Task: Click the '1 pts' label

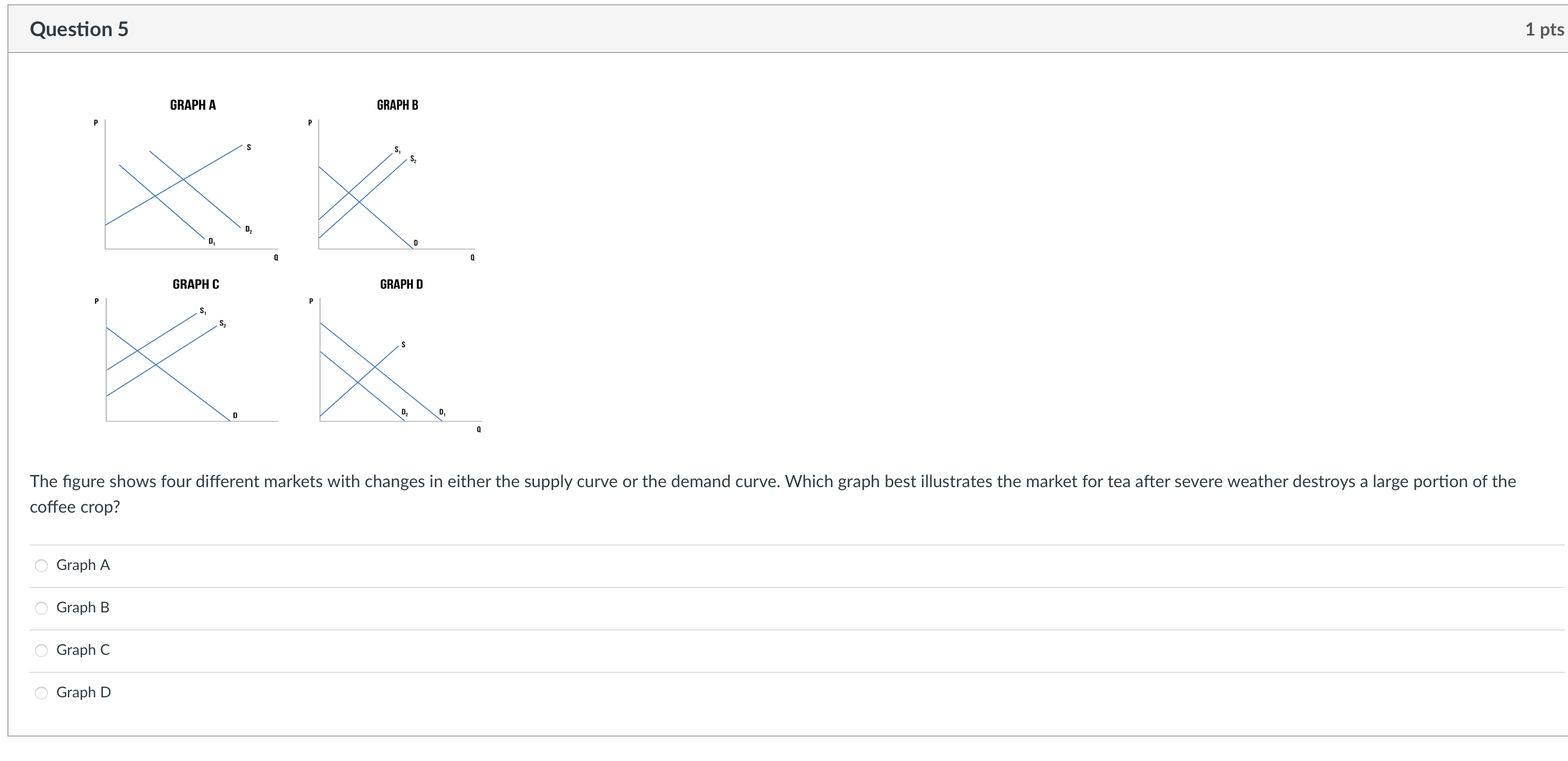Action: pos(1544,29)
